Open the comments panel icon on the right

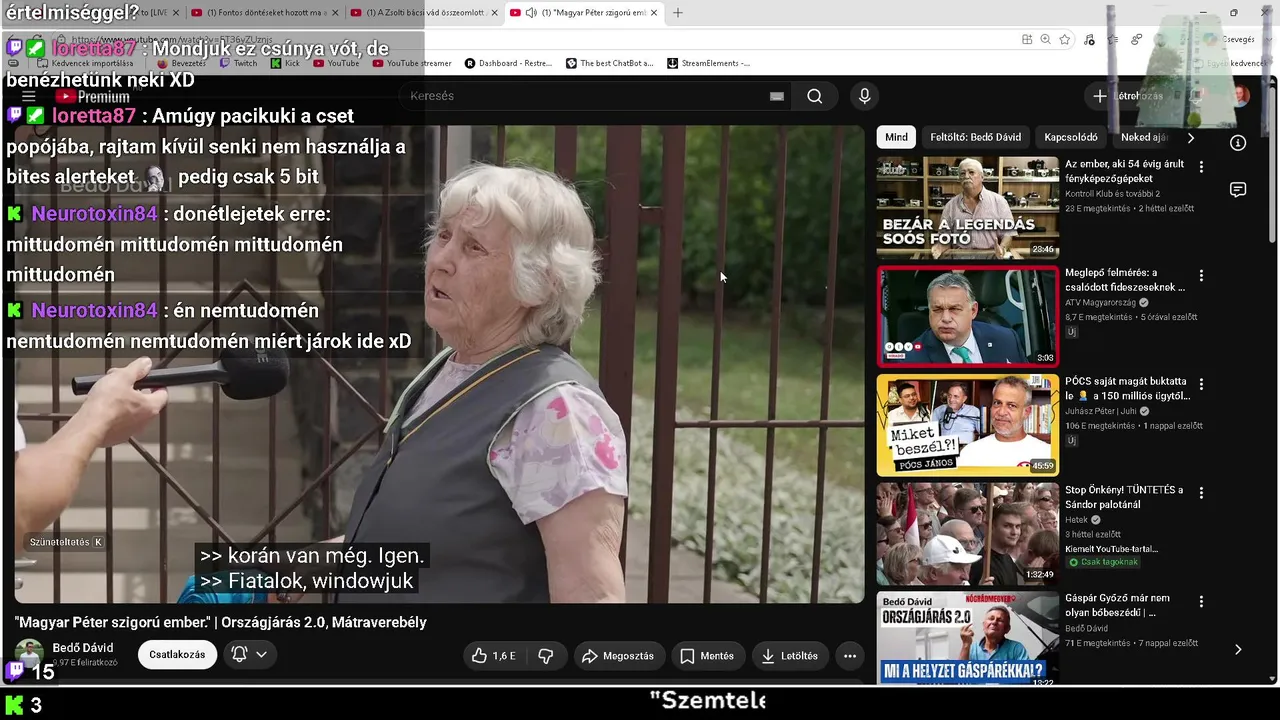1238,190
